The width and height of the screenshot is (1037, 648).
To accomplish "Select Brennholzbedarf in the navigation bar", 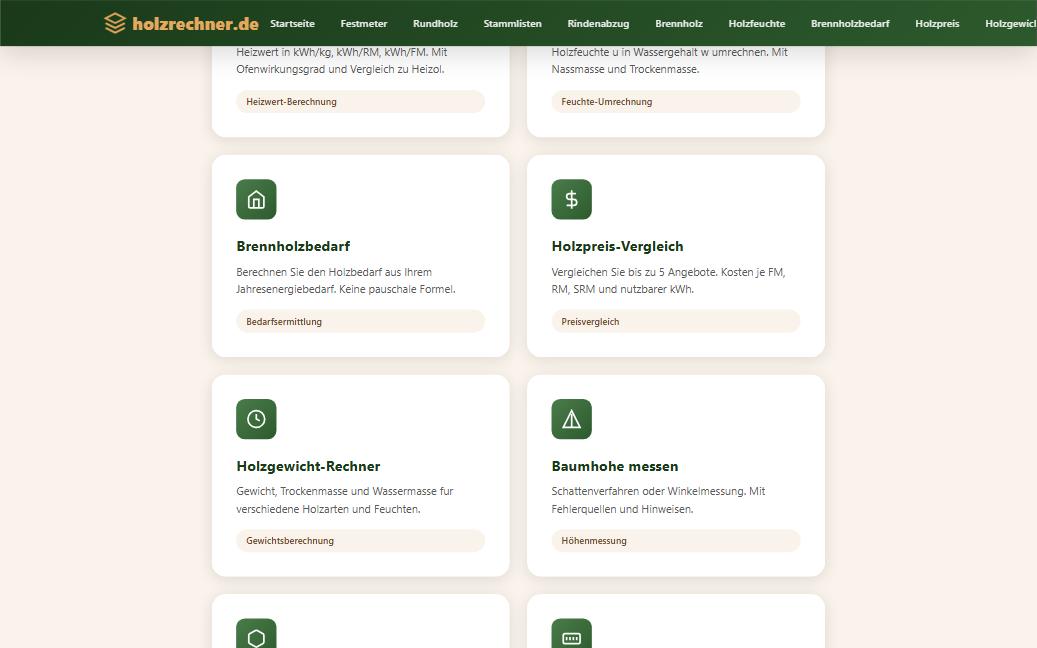I will [x=850, y=24].
